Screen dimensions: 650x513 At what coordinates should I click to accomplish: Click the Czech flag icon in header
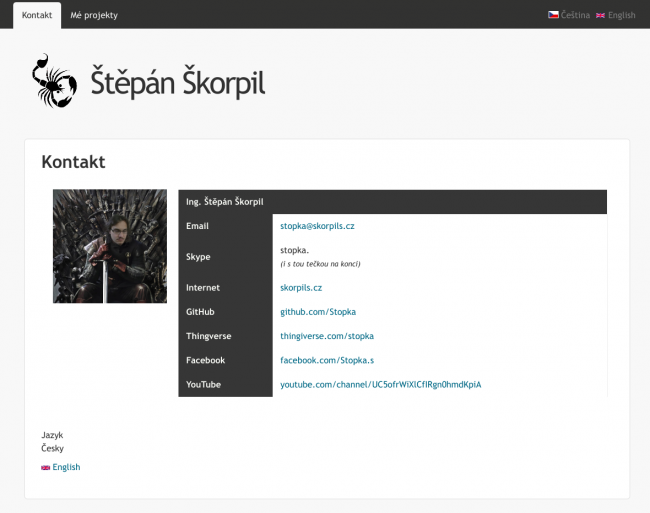[x=553, y=15]
